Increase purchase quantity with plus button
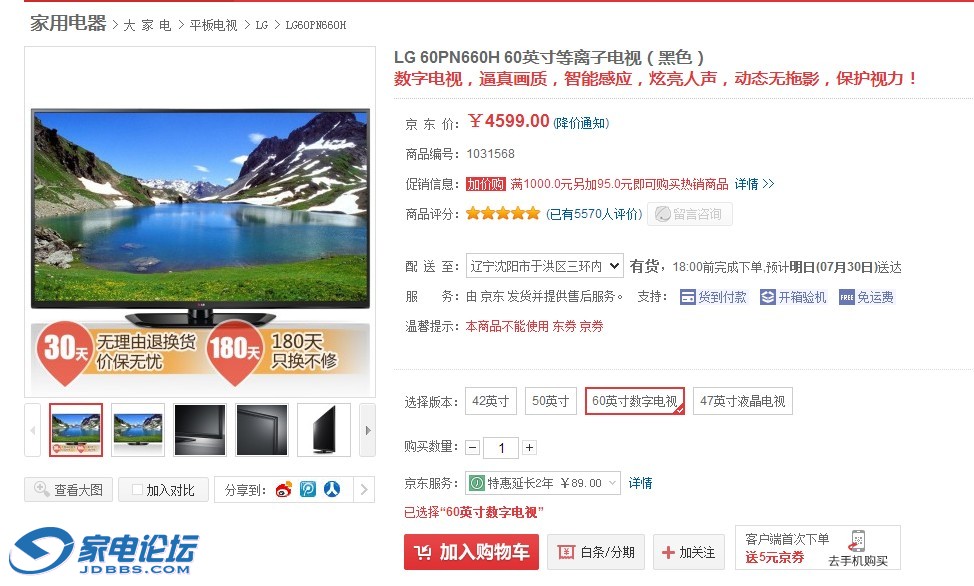The image size is (974, 586). pos(529,447)
